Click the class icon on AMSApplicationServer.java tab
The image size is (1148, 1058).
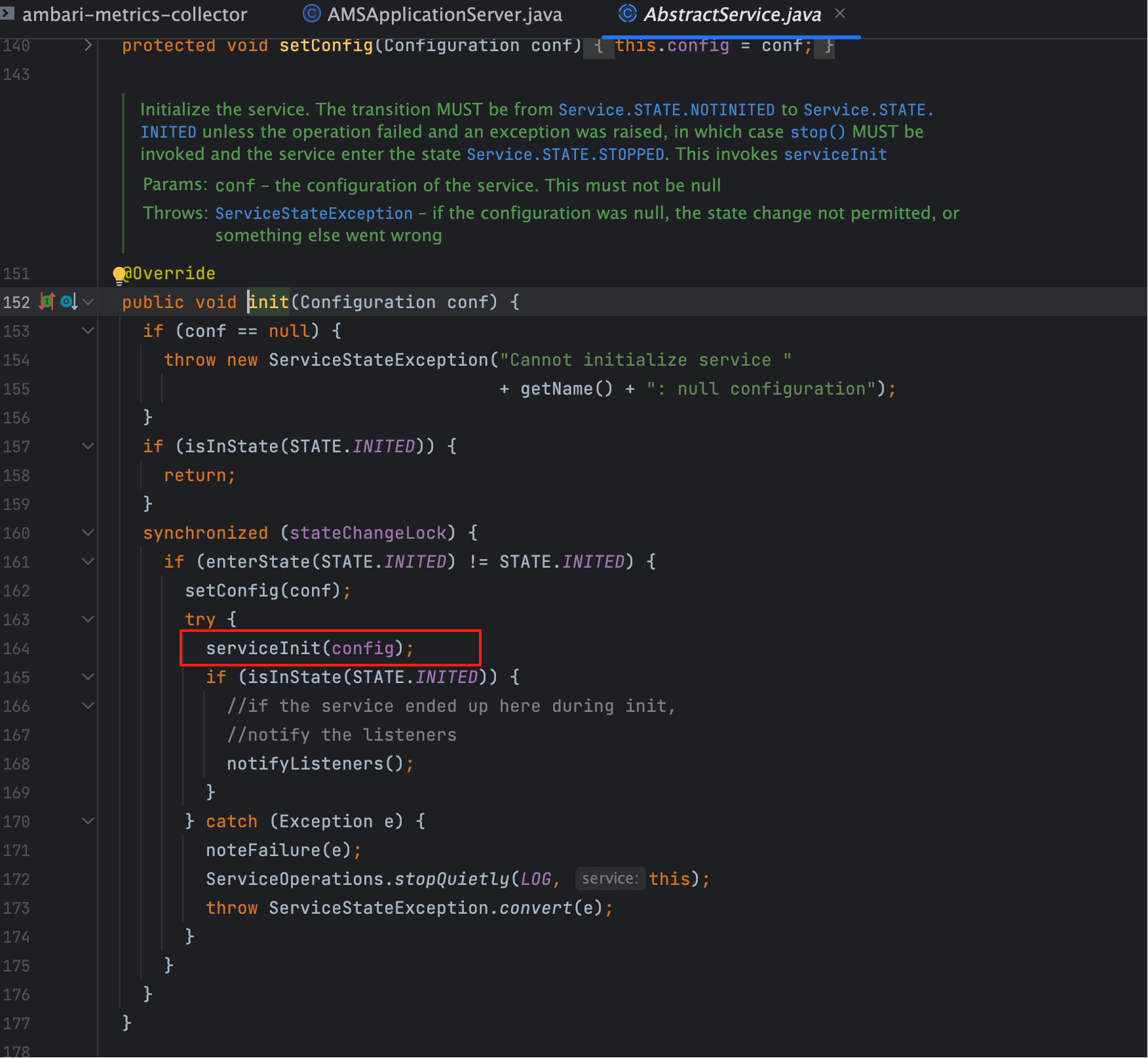pyautogui.click(x=311, y=13)
